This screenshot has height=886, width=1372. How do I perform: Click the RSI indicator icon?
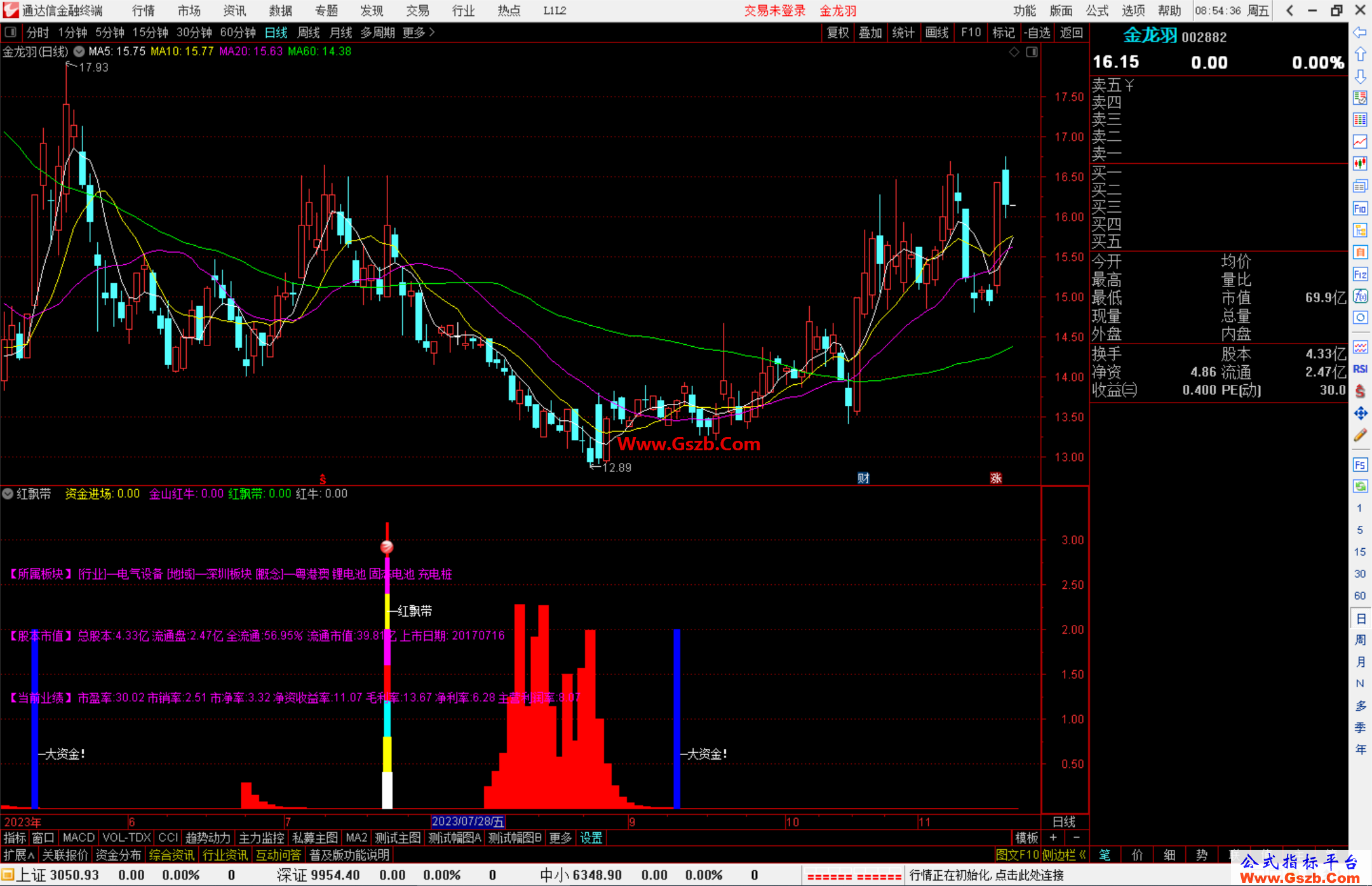click(1360, 369)
